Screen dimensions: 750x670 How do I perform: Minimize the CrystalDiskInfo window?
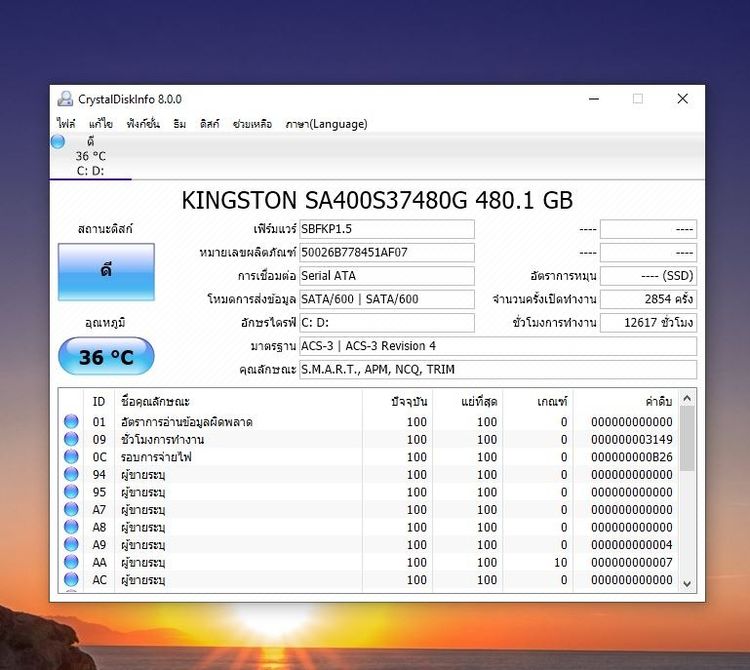coord(594,99)
